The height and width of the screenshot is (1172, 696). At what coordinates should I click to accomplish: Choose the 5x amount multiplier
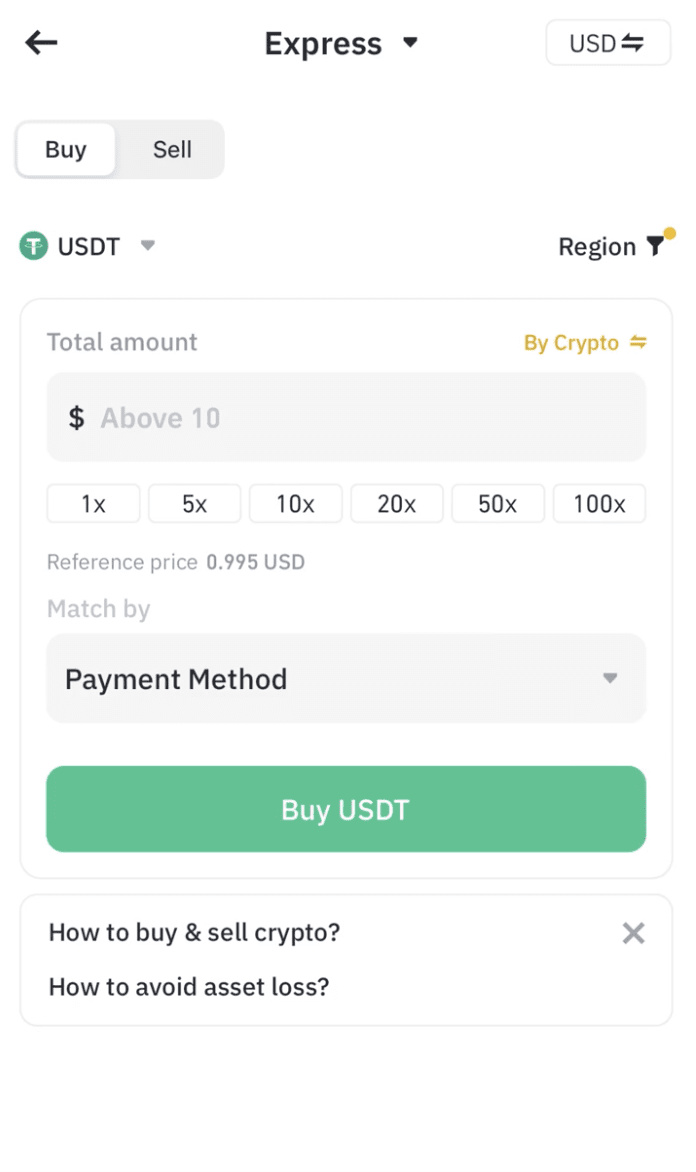click(x=195, y=504)
